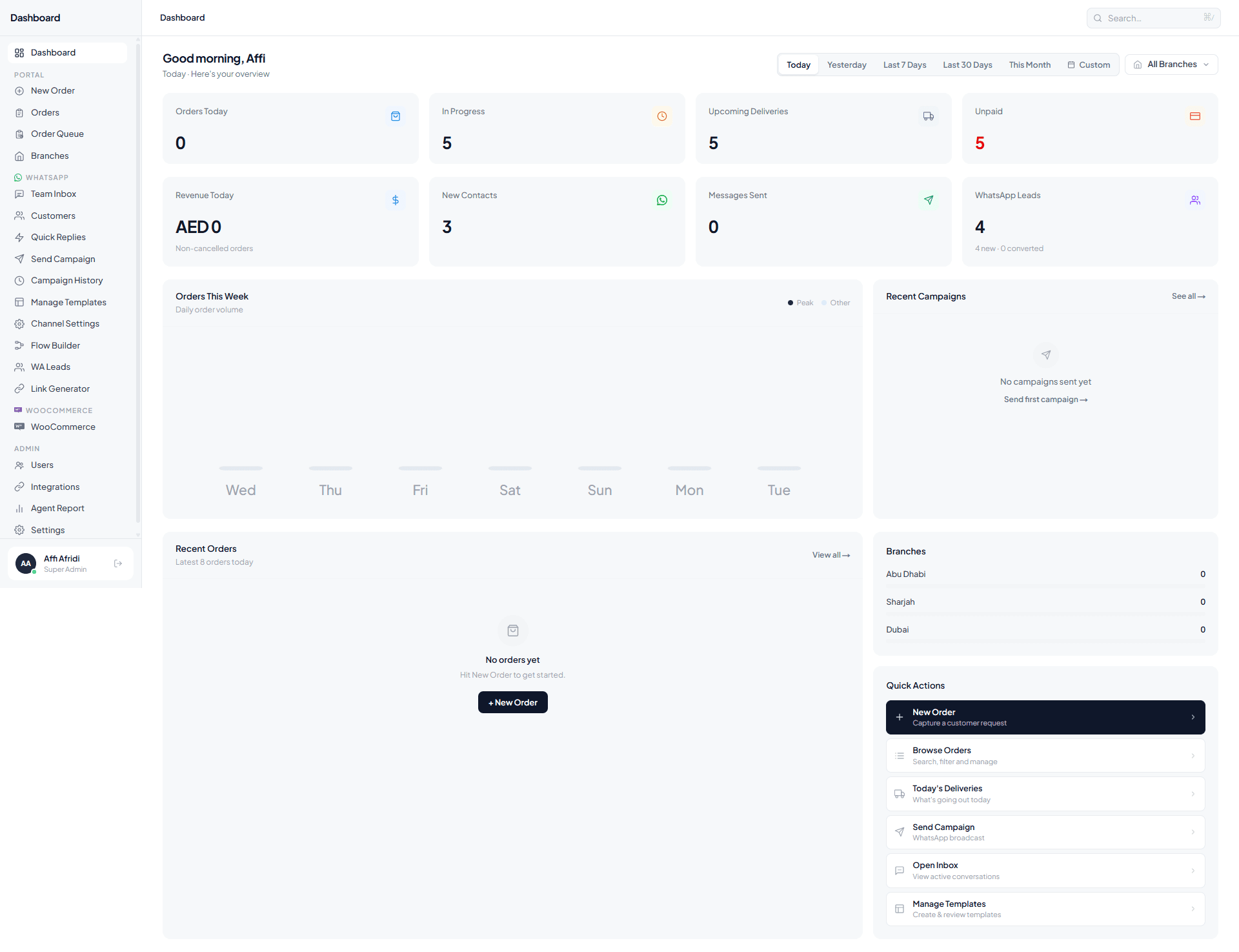Image resolution: width=1239 pixels, height=952 pixels.
Task: Click the Browse Orders chevron arrow
Action: tap(1193, 756)
